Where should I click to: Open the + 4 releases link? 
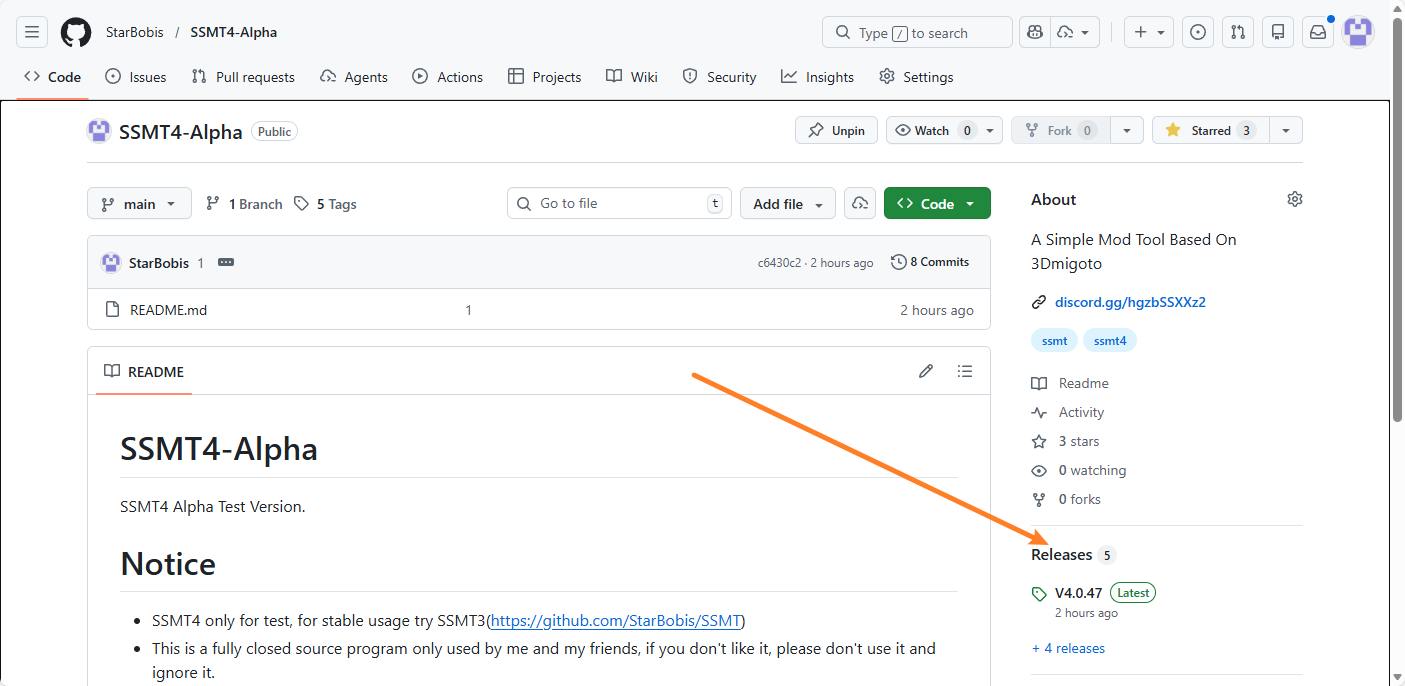point(1068,648)
